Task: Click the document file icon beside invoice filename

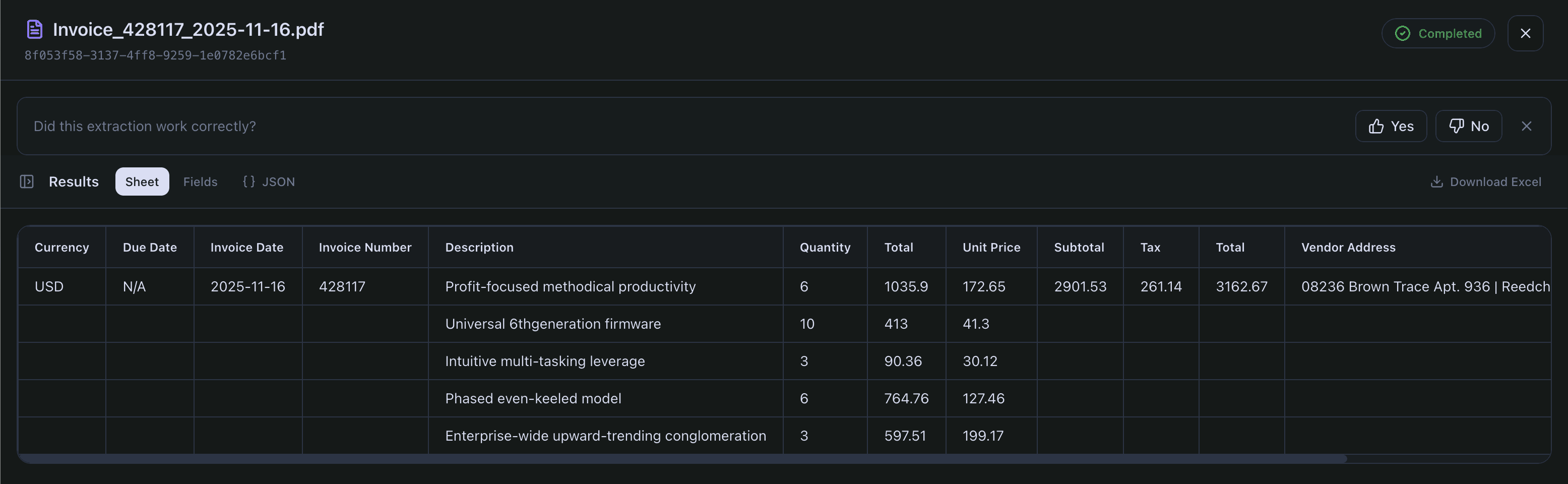Action: click(35, 29)
